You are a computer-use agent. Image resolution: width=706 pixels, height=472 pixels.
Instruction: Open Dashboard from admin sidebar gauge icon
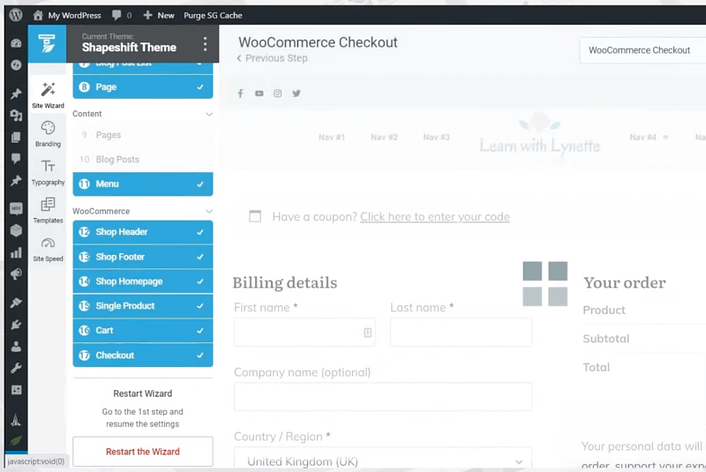16,43
